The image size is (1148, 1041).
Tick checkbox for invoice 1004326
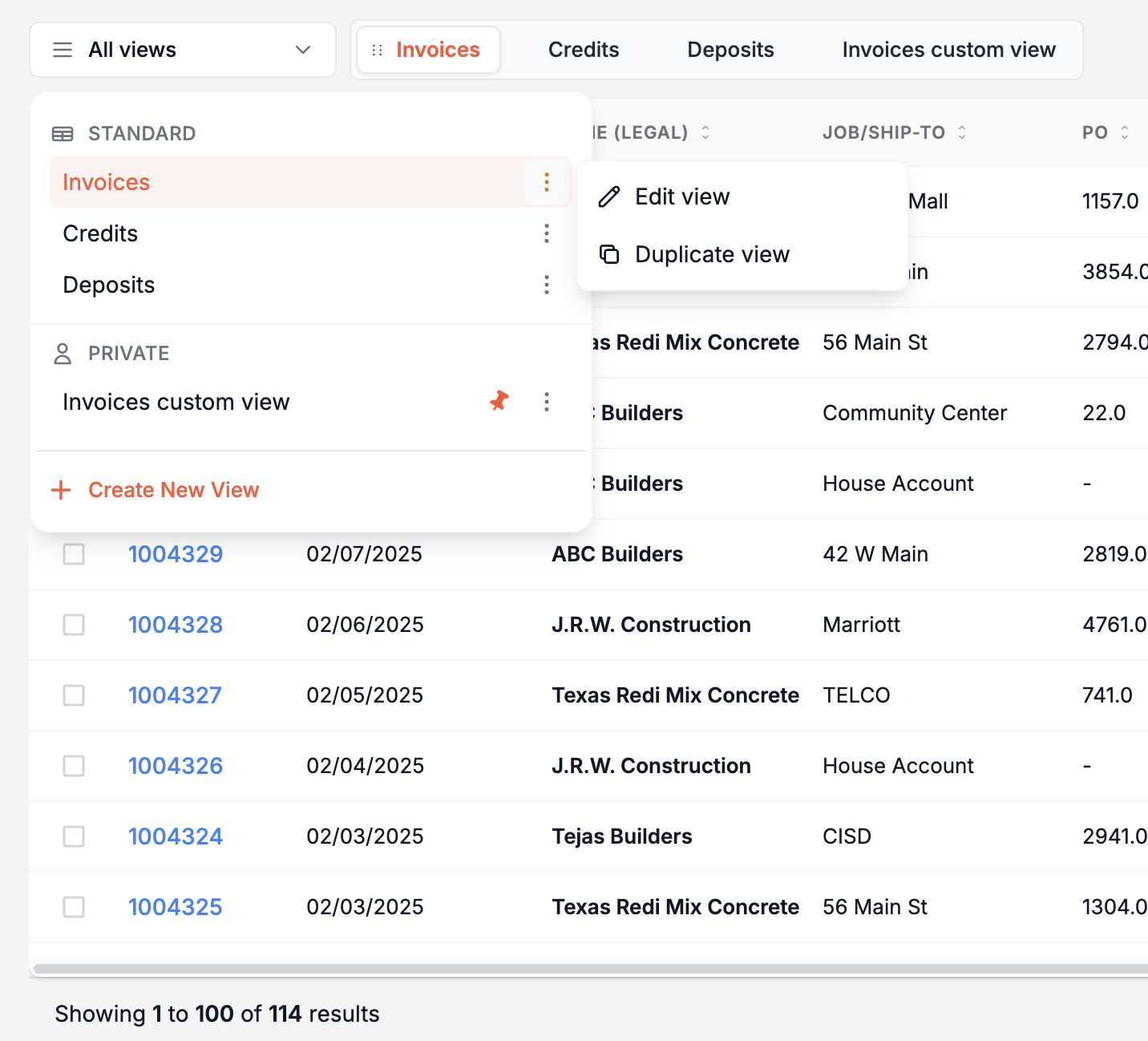pos(74,766)
